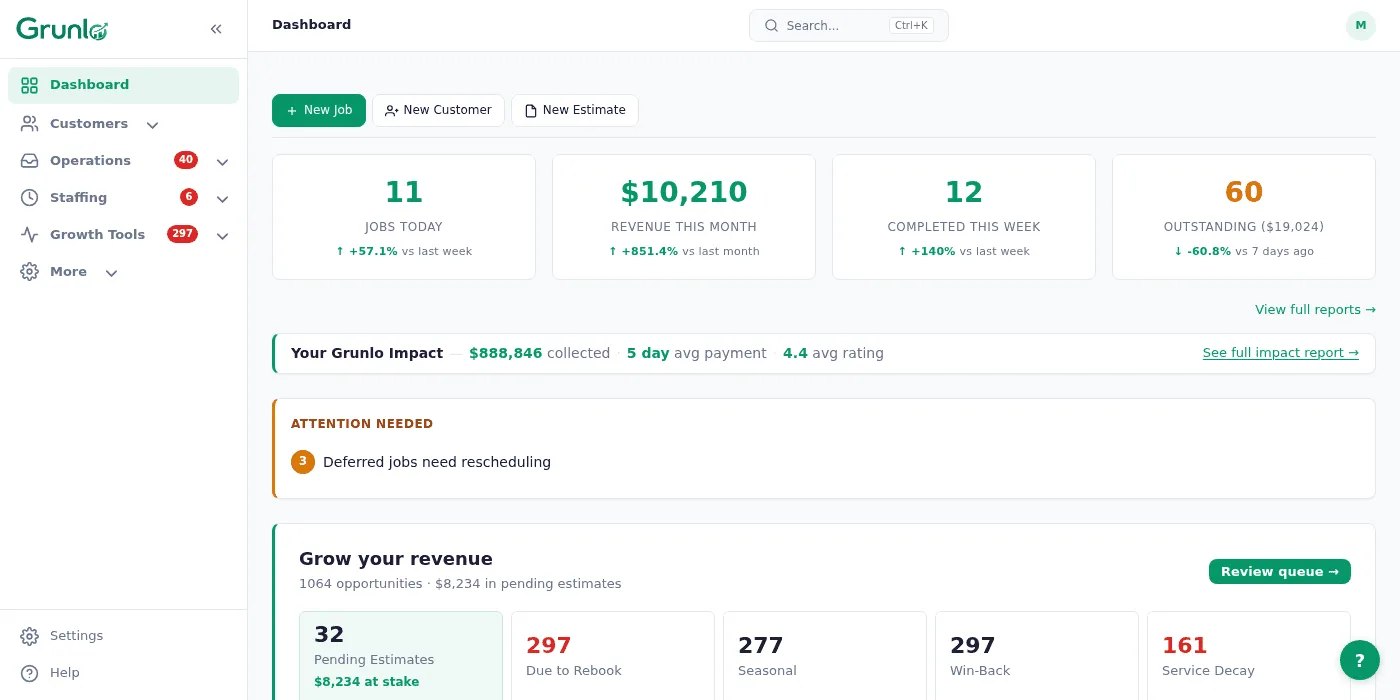
Task: Expand the Growth Tools menu chevron
Action: tap(222, 236)
